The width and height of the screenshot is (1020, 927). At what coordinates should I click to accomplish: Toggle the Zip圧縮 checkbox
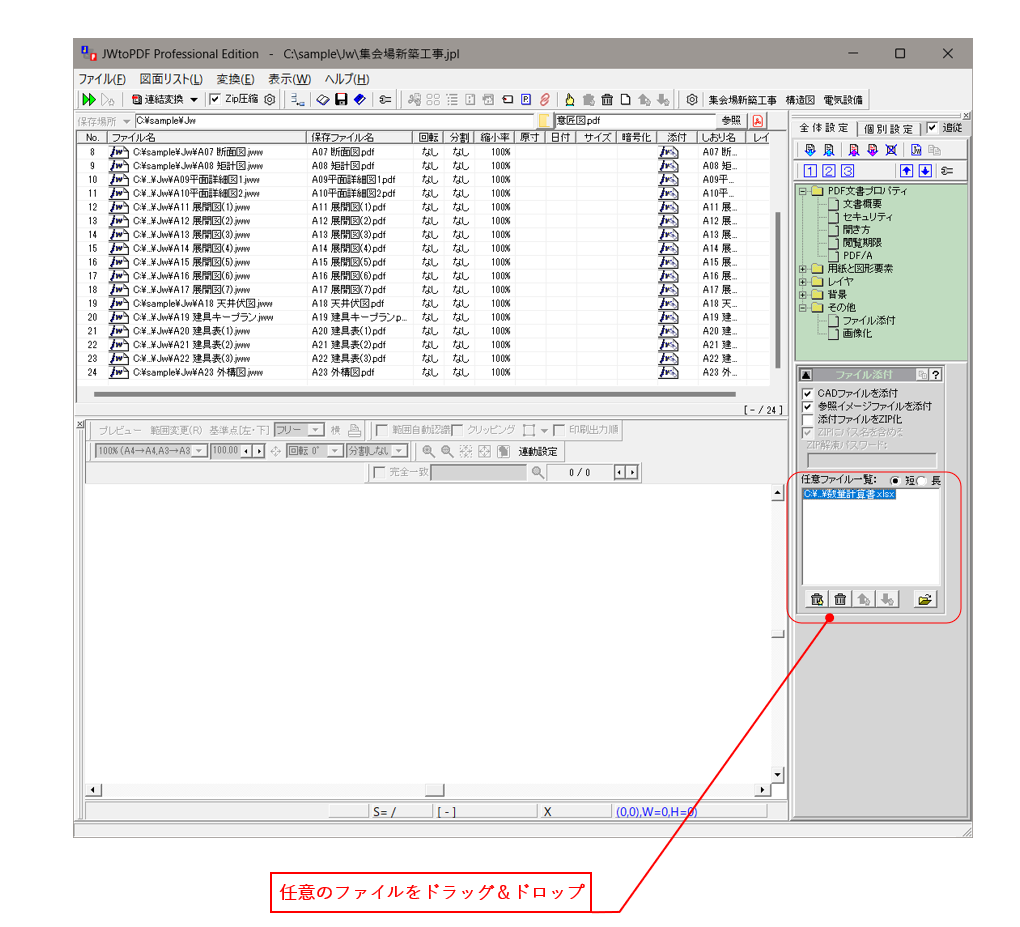point(215,99)
